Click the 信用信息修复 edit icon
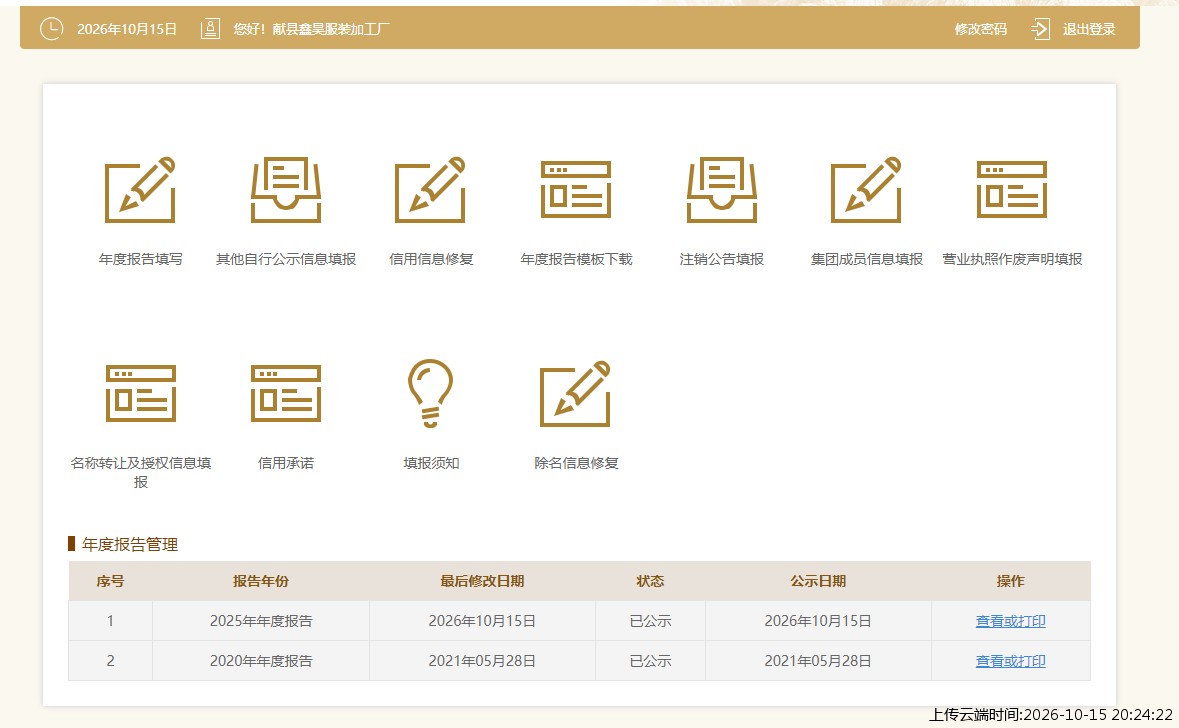The image size is (1179, 728). 431,190
